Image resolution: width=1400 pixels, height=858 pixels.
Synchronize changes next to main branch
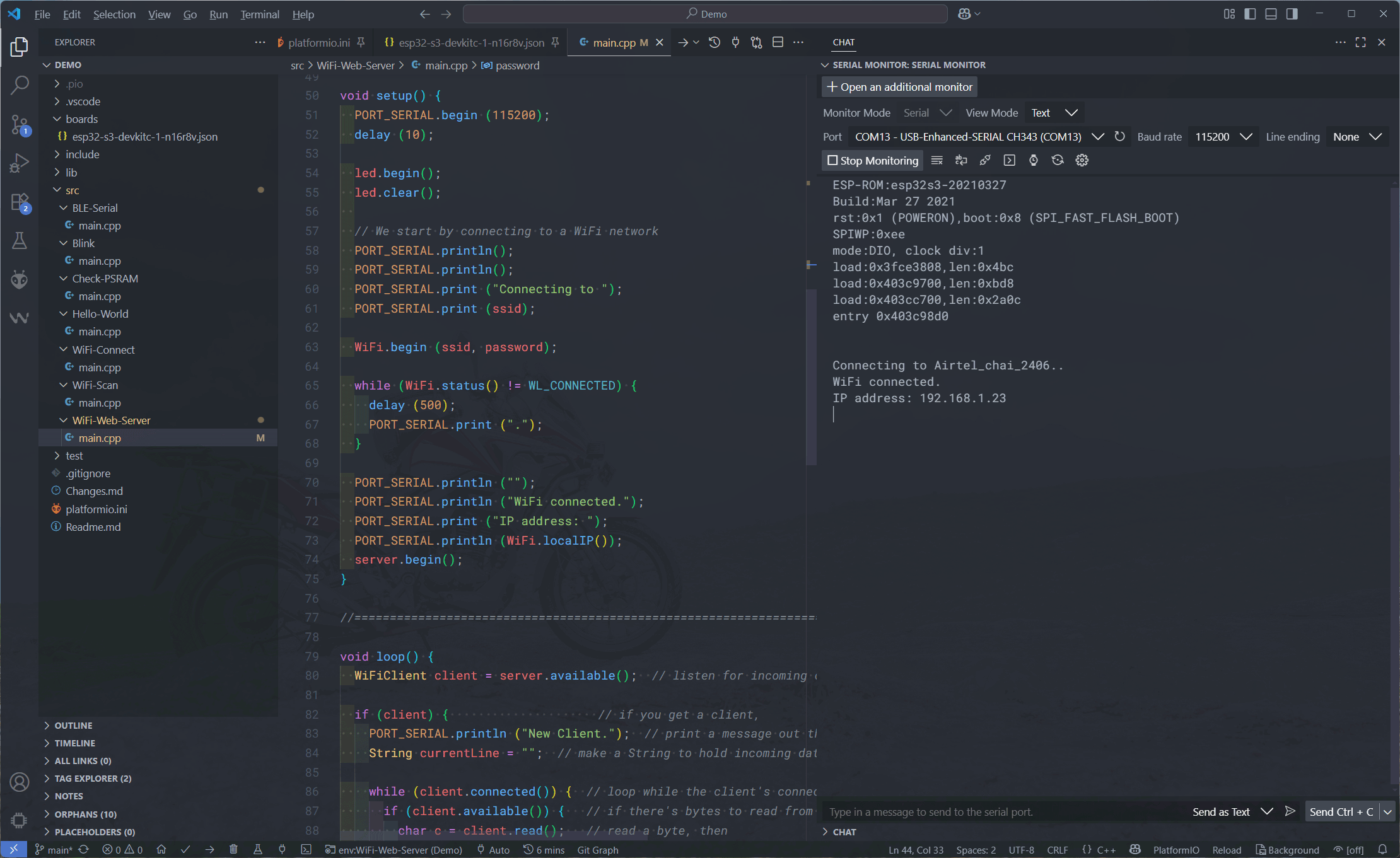click(84, 850)
